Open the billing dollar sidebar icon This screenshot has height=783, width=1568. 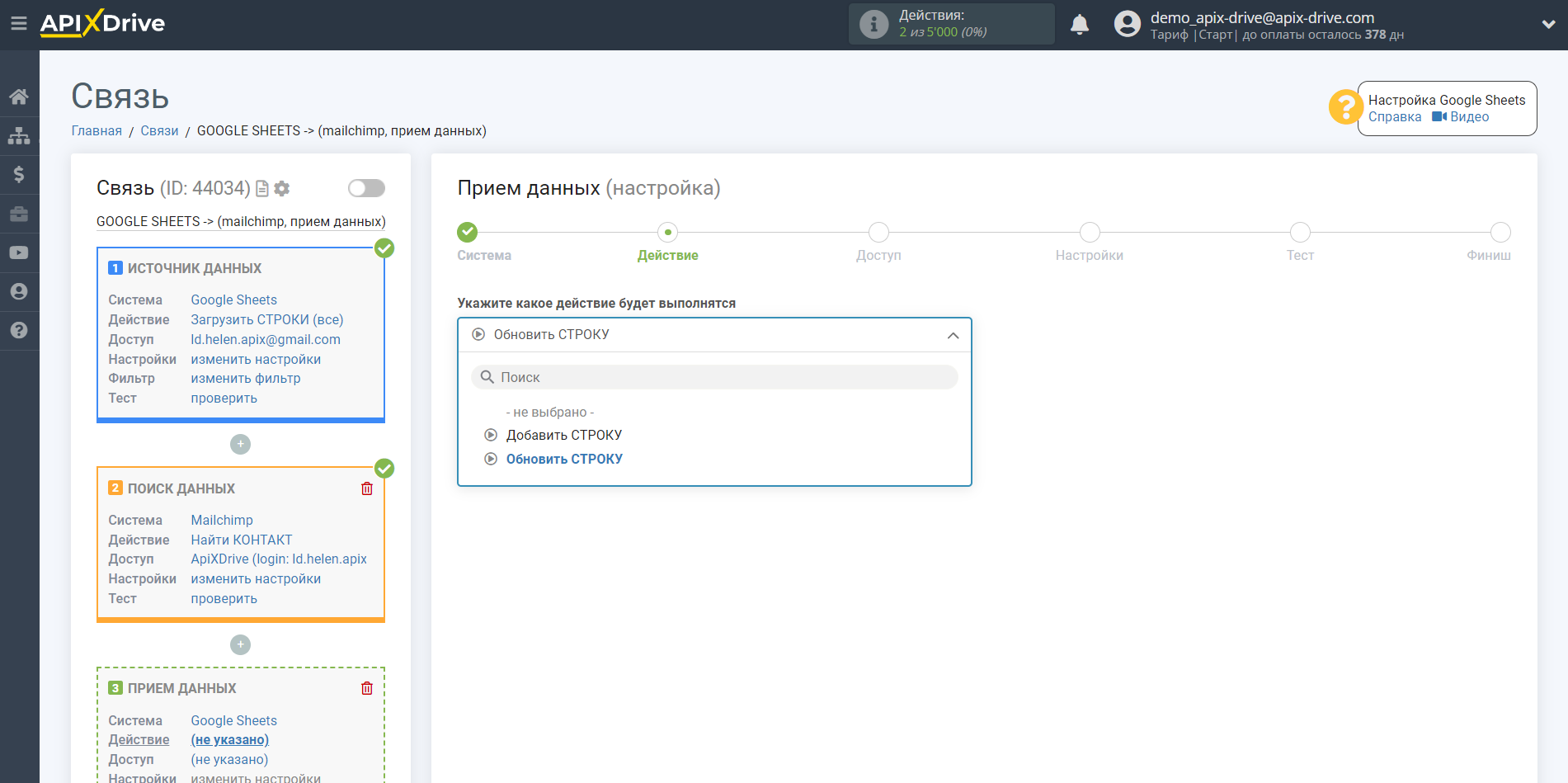click(x=19, y=175)
